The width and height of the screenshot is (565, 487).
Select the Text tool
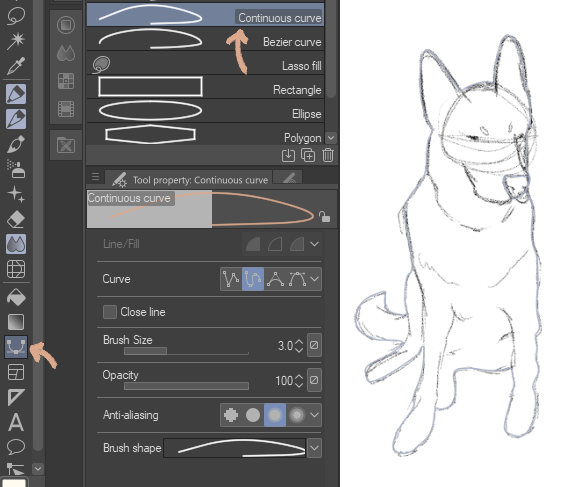point(16,422)
